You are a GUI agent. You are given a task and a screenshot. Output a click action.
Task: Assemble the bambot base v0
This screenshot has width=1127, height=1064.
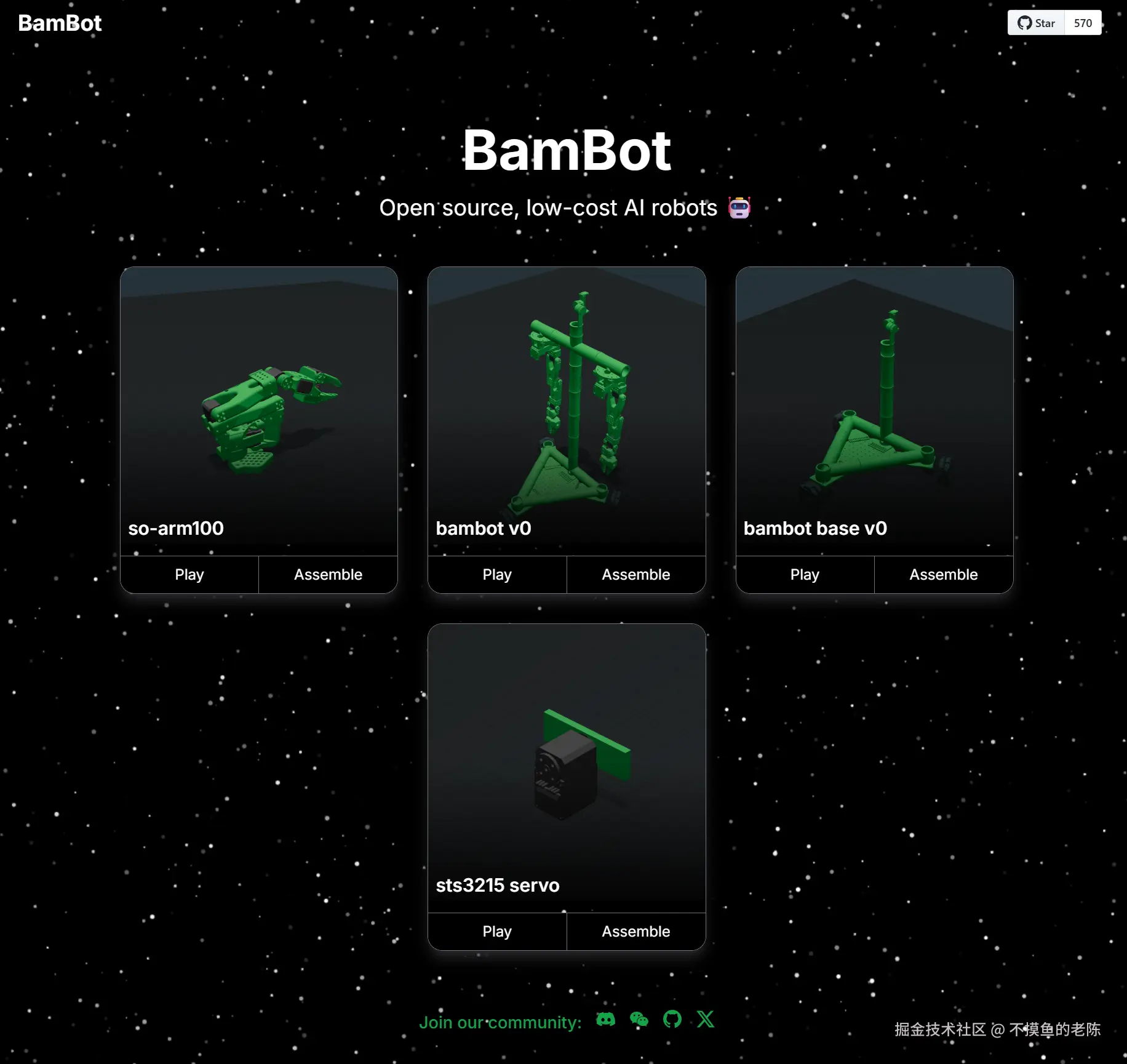click(x=944, y=575)
